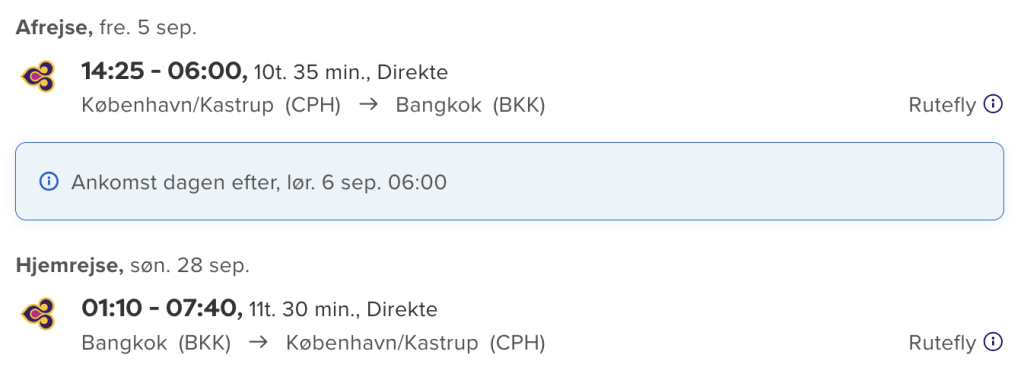Click the arrow between BKK and København on the return flight
This screenshot has height=380, width=1024.
259,342
